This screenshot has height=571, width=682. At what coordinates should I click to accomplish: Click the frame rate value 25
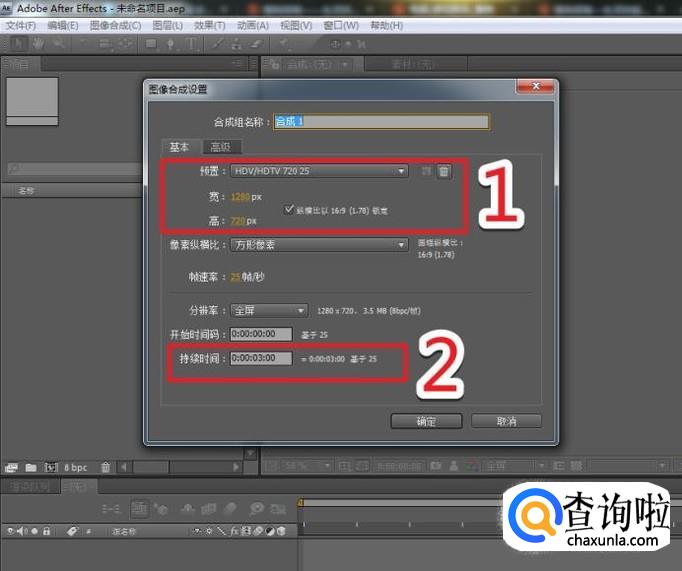[x=235, y=277]
